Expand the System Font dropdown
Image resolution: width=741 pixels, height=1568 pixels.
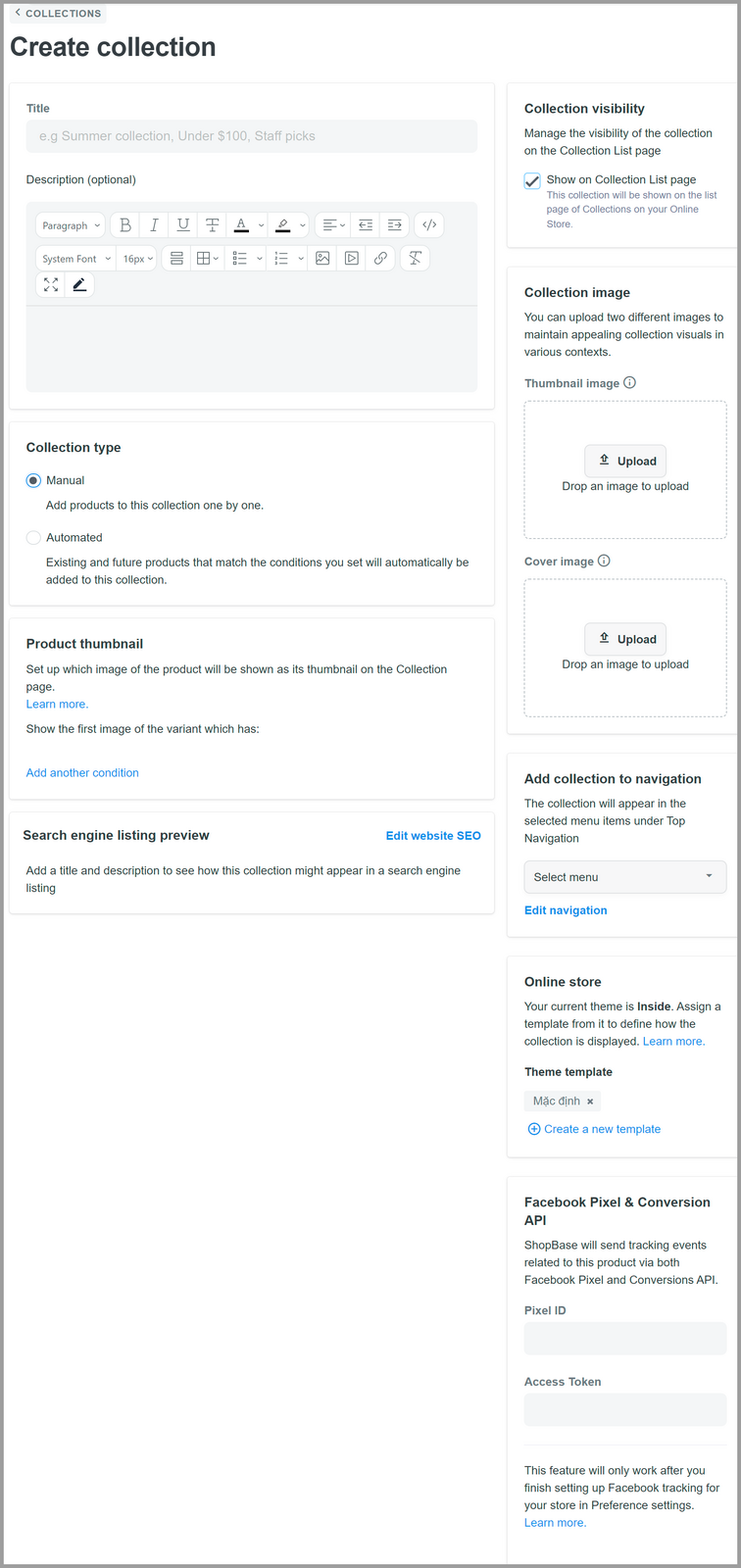76,259
